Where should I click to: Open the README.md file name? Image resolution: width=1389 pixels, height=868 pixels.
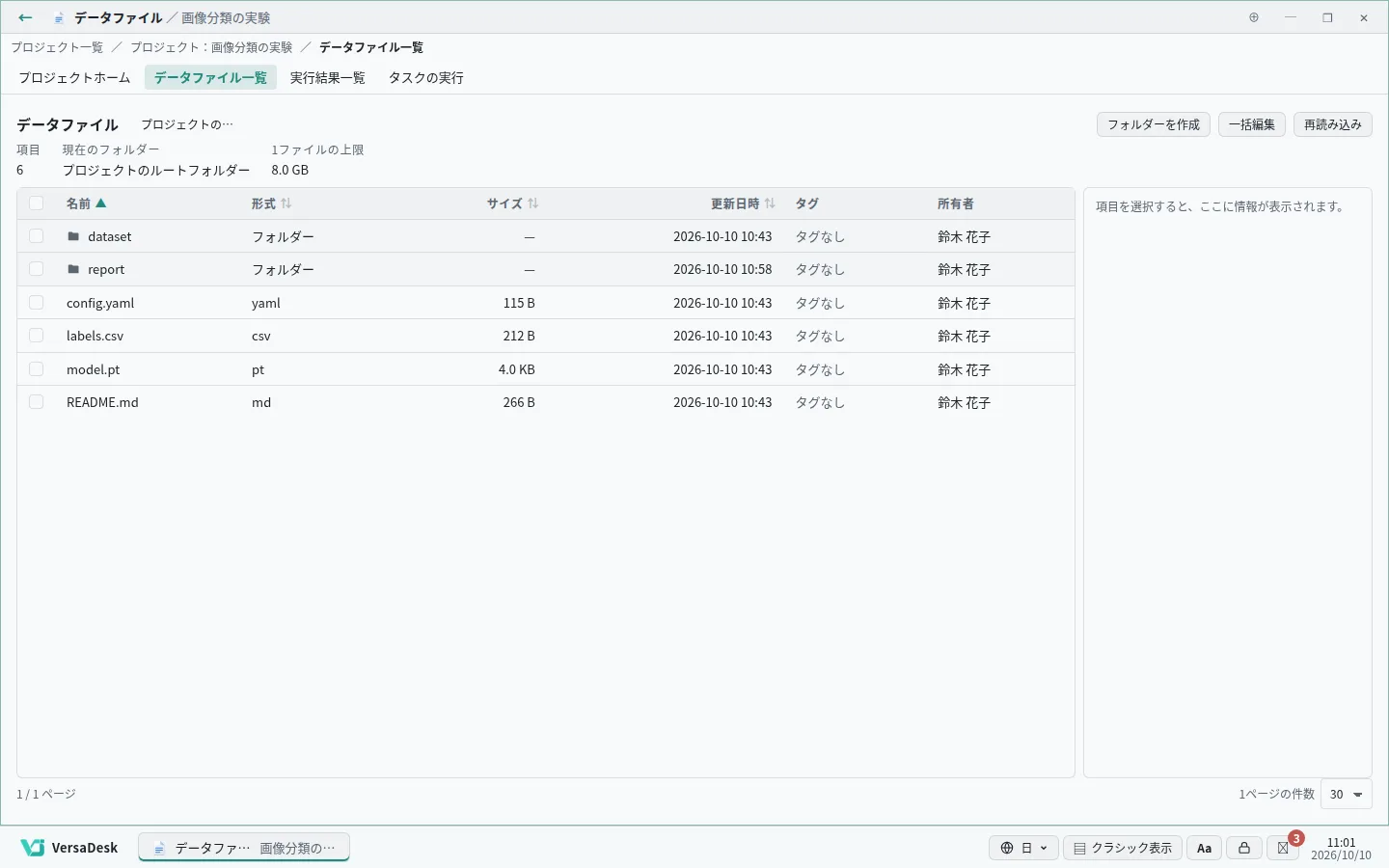coord(102,402)
